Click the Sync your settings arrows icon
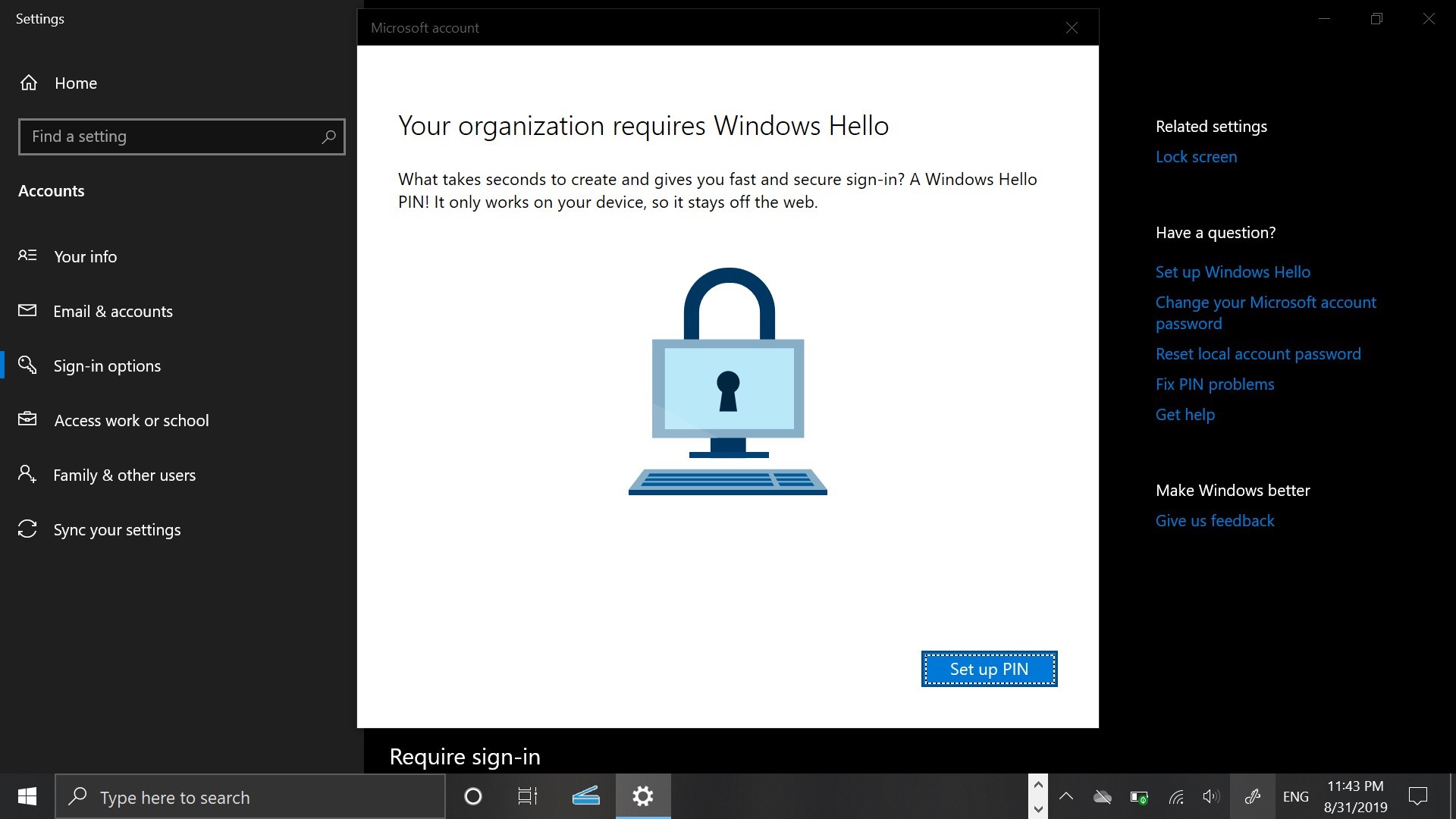The height and width of the screenshot is (819, 1456). pos(27,529)
